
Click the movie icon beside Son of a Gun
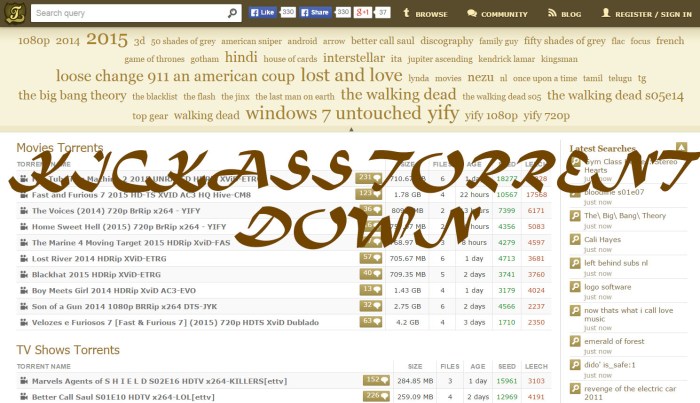pos(24,307)
